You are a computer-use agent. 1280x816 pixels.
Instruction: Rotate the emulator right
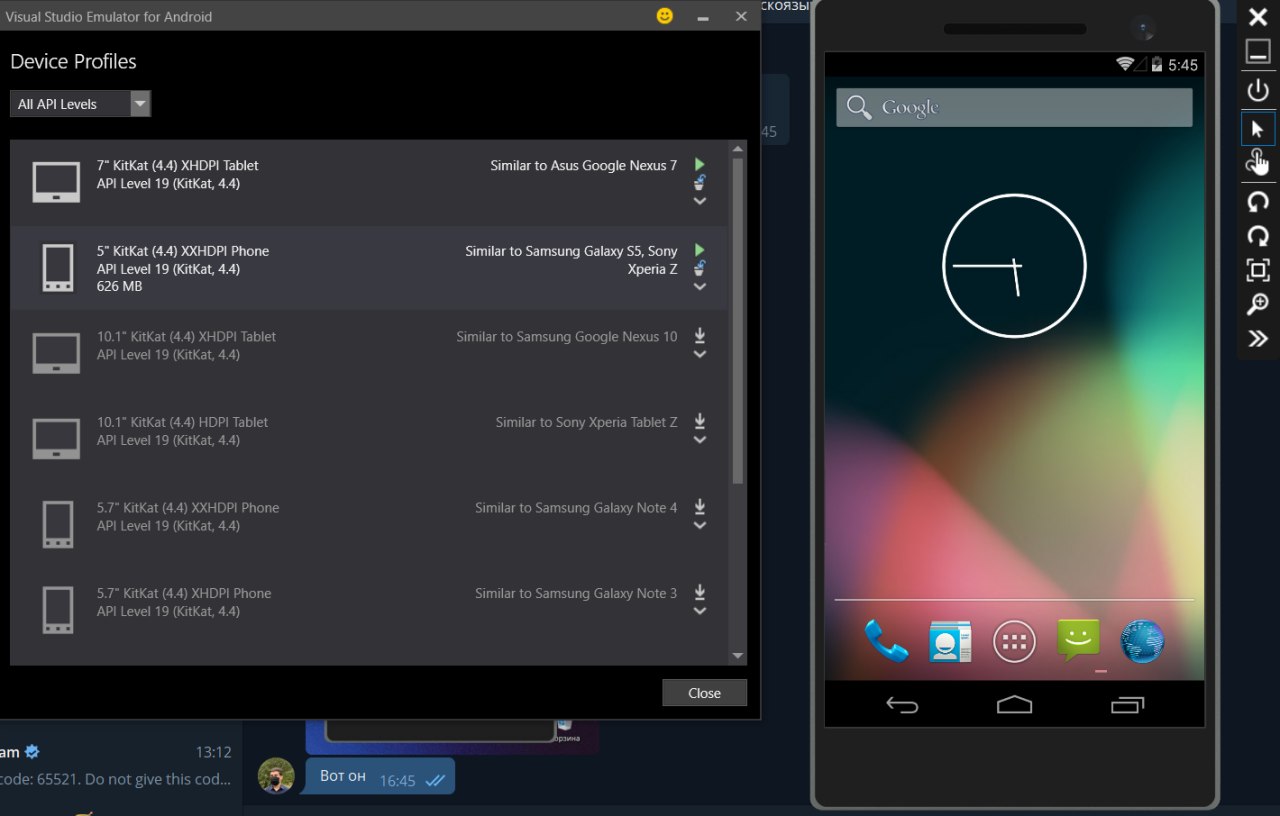pyautogui.click(x=1258, y=236)
